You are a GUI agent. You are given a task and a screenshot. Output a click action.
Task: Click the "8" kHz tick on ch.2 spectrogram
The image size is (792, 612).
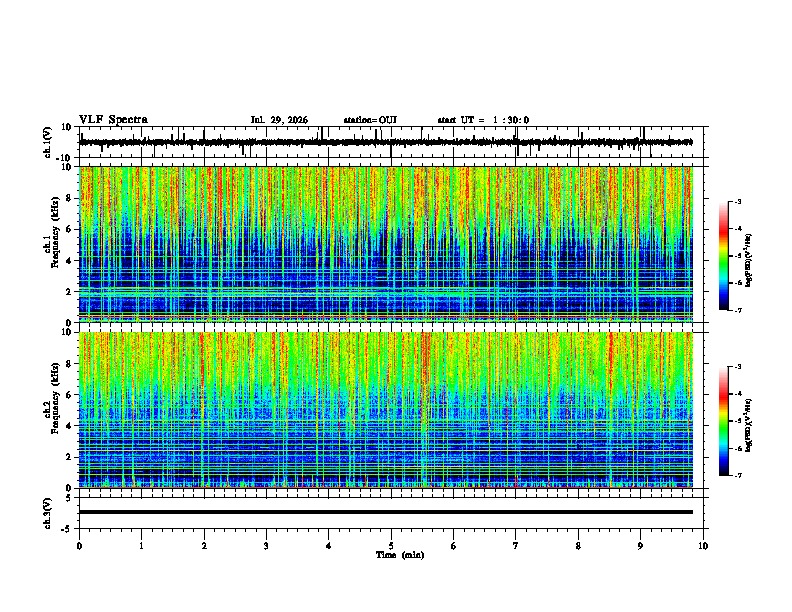[x=69, y=364]
